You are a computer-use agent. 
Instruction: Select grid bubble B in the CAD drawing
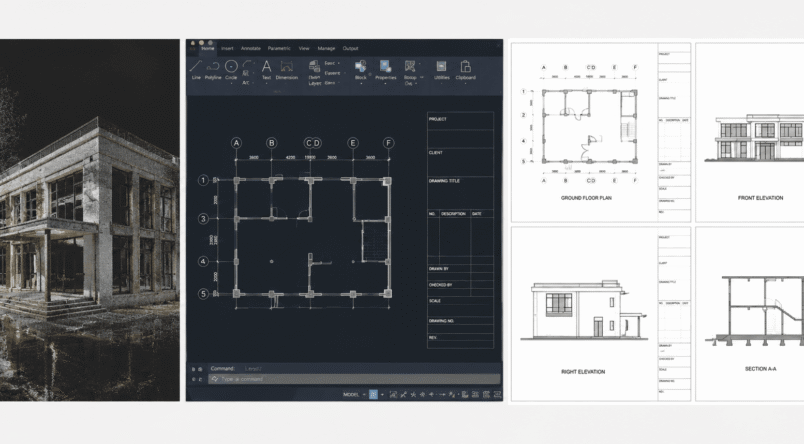tap(272, 143)
